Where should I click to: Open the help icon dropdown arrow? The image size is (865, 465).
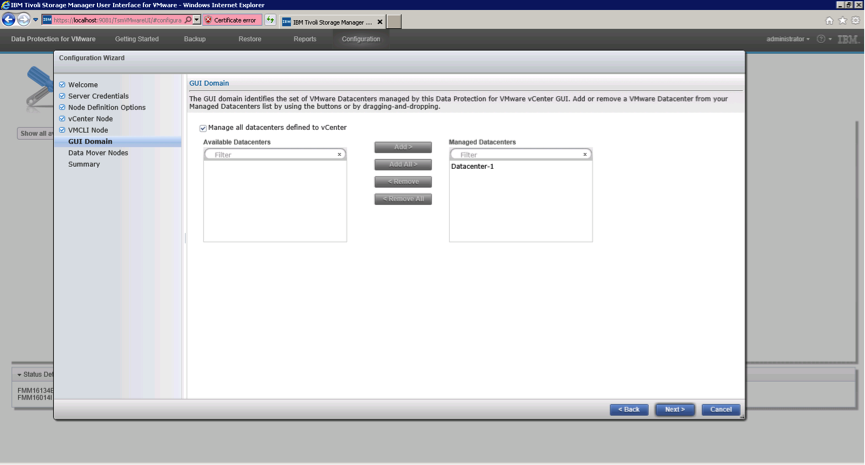click(830, 39)
